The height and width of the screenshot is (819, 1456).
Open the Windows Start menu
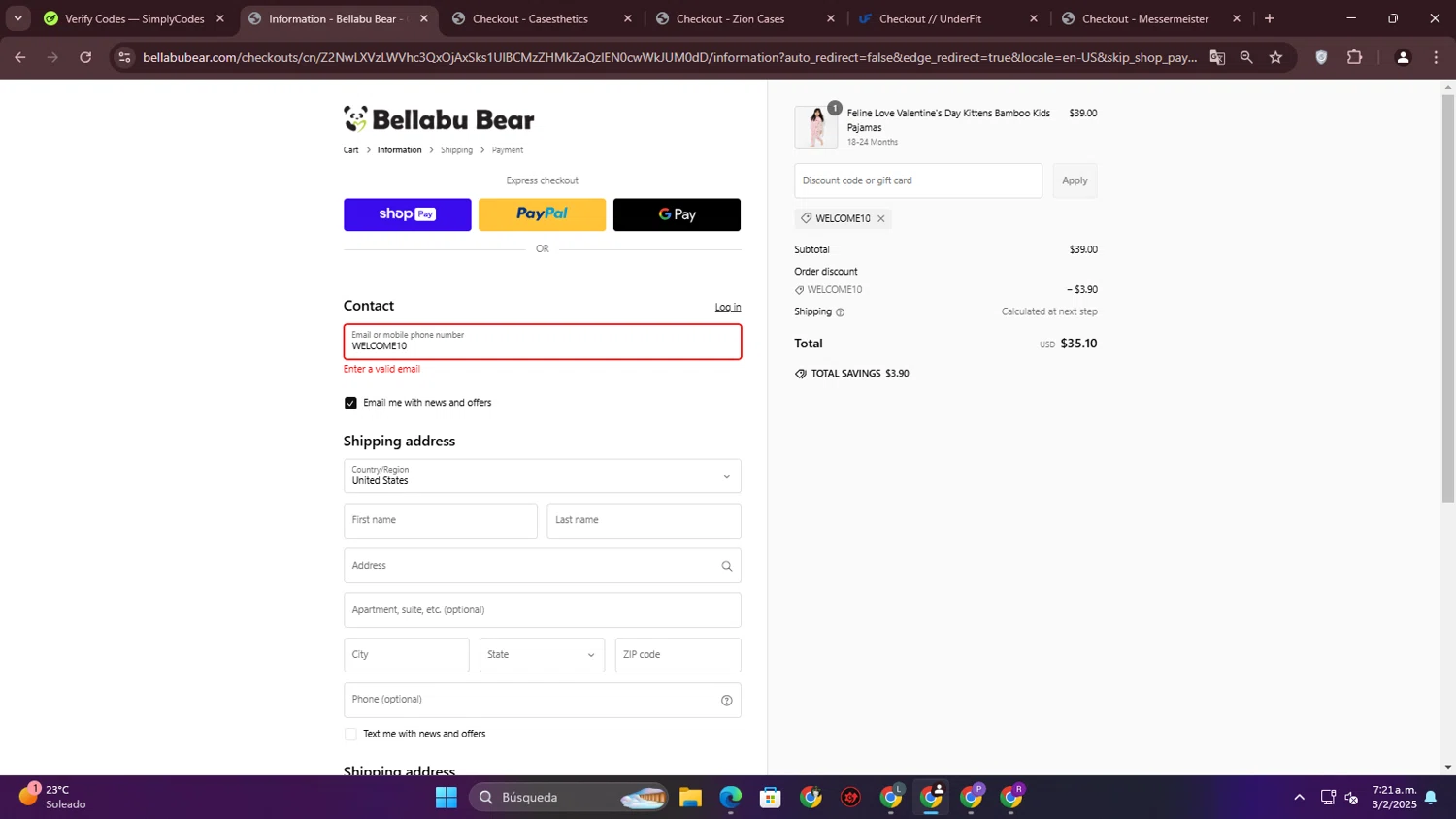click(x=447, y=798)
